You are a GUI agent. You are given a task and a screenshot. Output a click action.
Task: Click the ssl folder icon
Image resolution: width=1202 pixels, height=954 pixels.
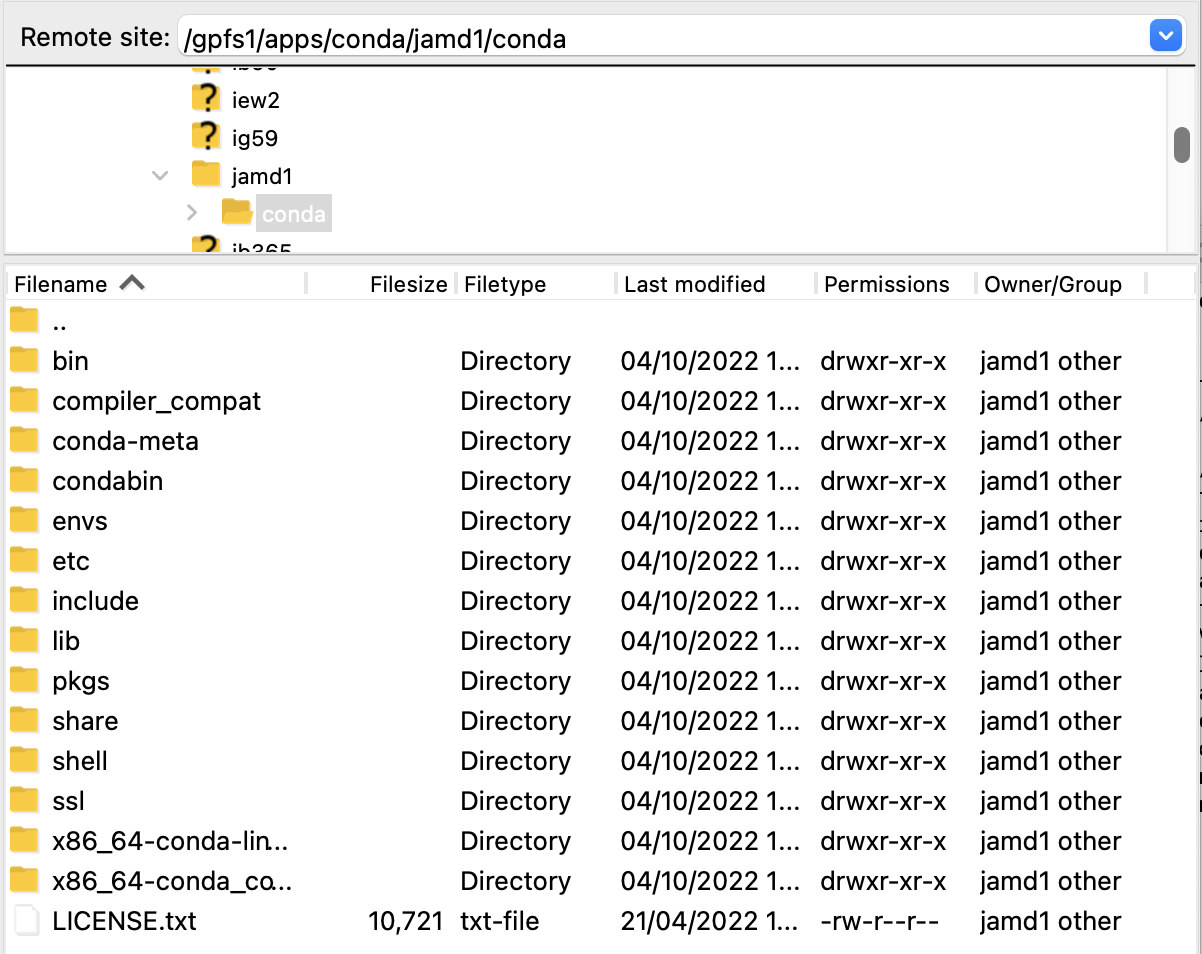(24, 800)
